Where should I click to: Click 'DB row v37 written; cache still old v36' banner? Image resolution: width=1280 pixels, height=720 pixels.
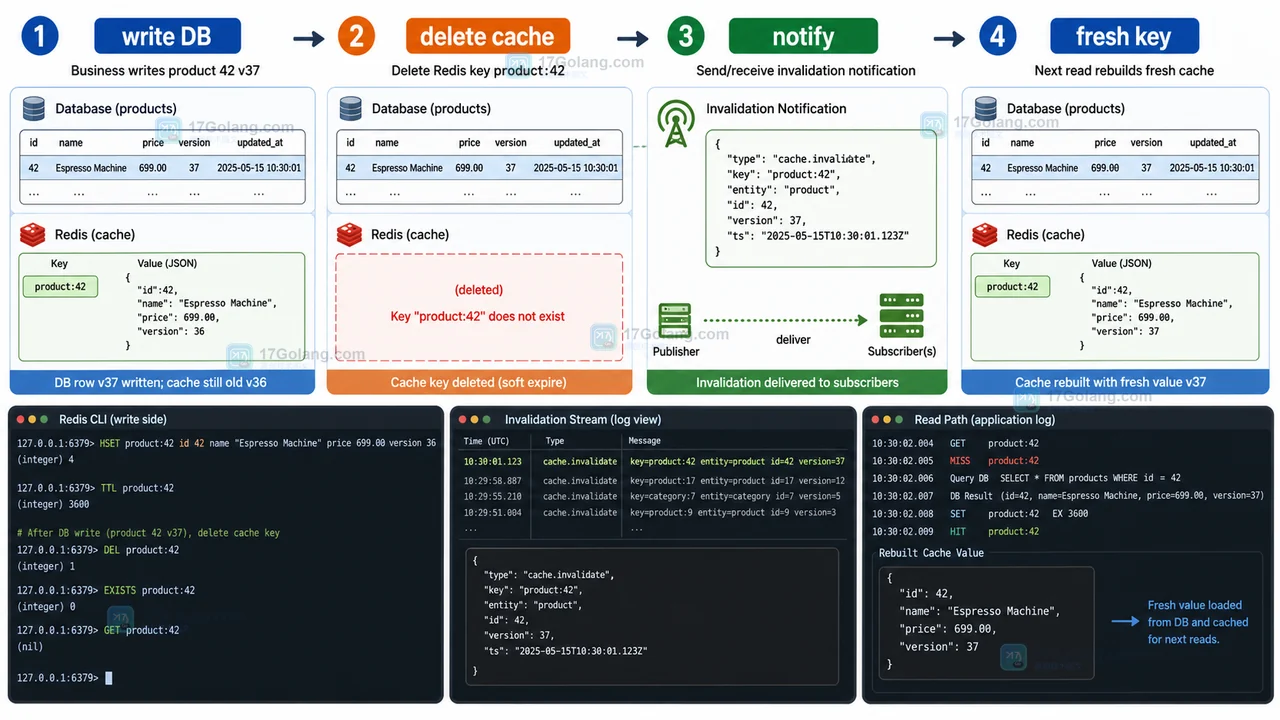point(160,382)
